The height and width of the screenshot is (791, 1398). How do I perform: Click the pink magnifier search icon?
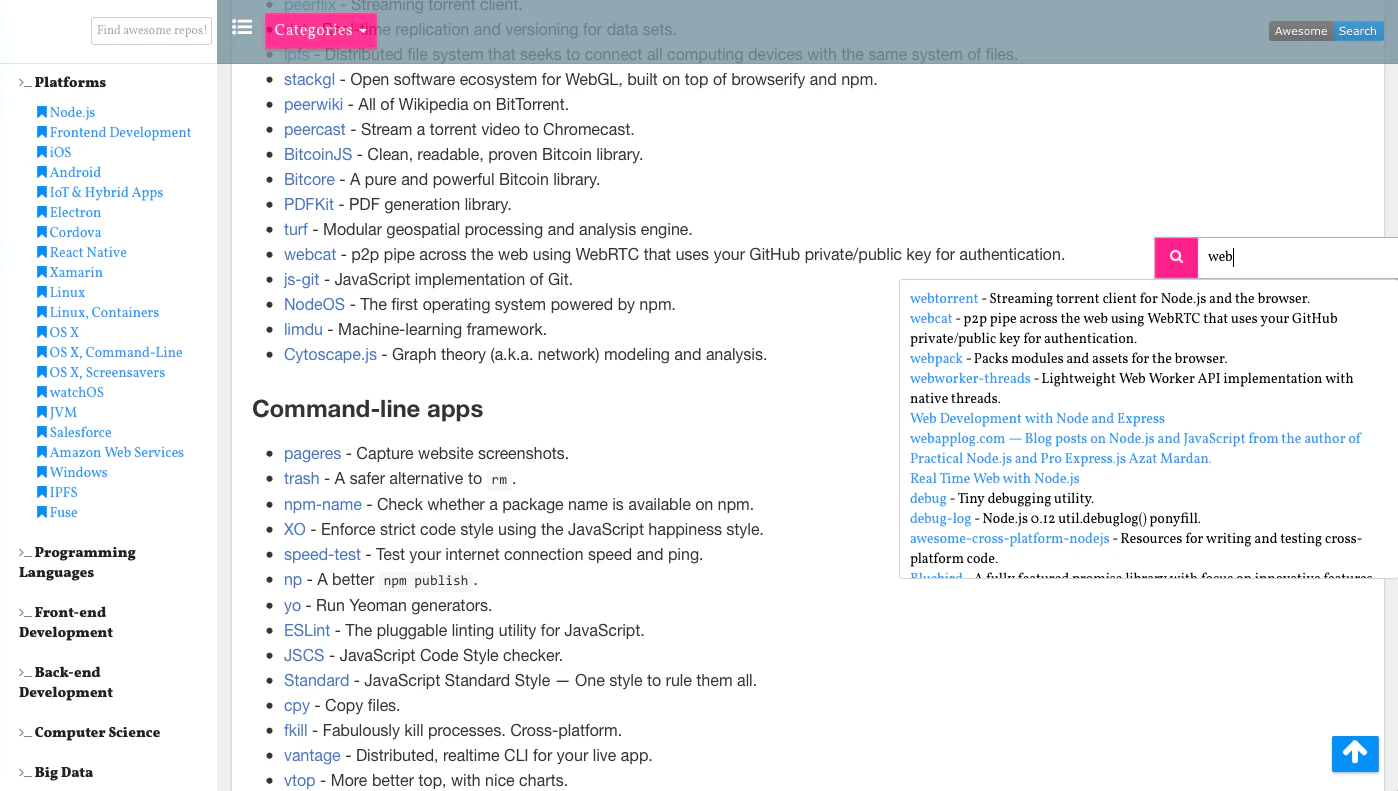(1176, 257)
